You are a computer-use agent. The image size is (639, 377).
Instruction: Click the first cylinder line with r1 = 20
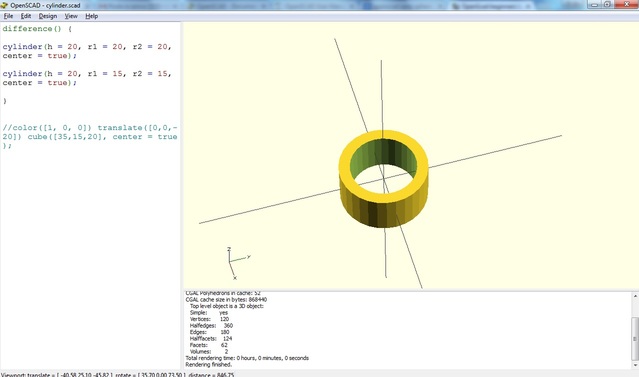pyautogui.click(x=87, y=47)
